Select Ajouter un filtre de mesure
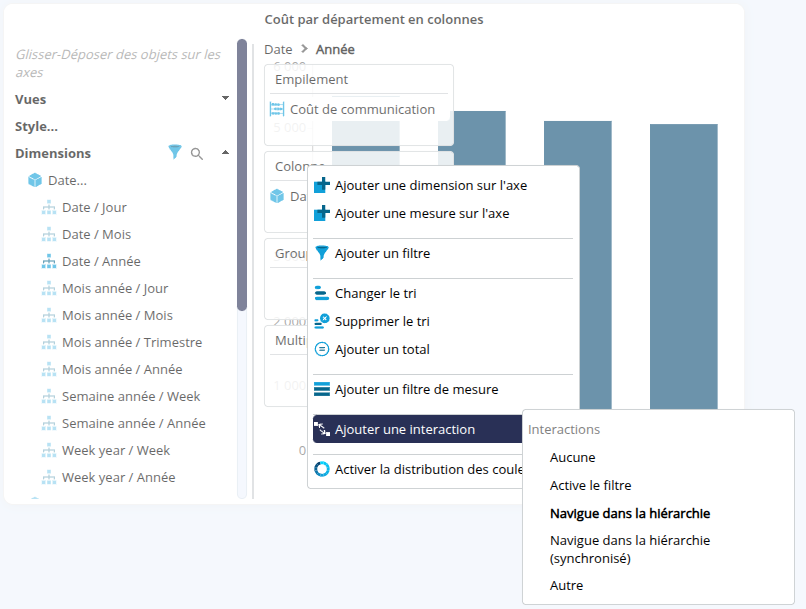Image resolution: width=806 pixels, height=609 pixels. coord(443,390)
